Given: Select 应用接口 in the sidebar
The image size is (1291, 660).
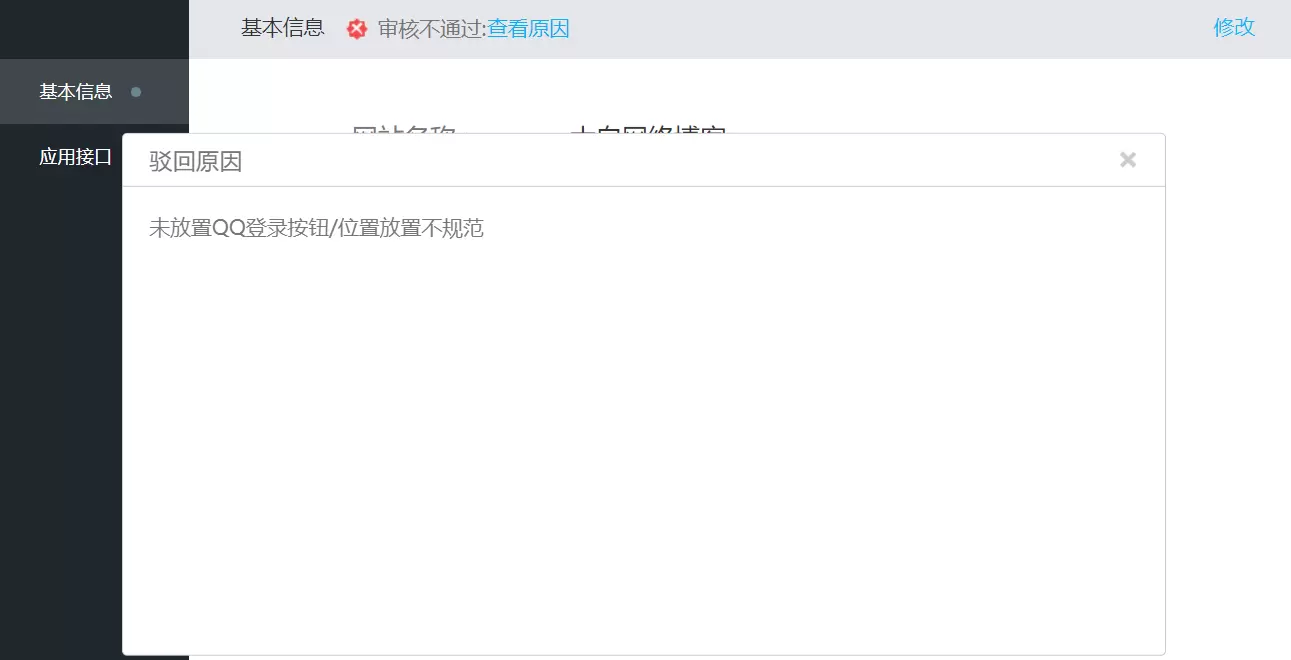Looking at the screenshot, I should tap(75, 156).
